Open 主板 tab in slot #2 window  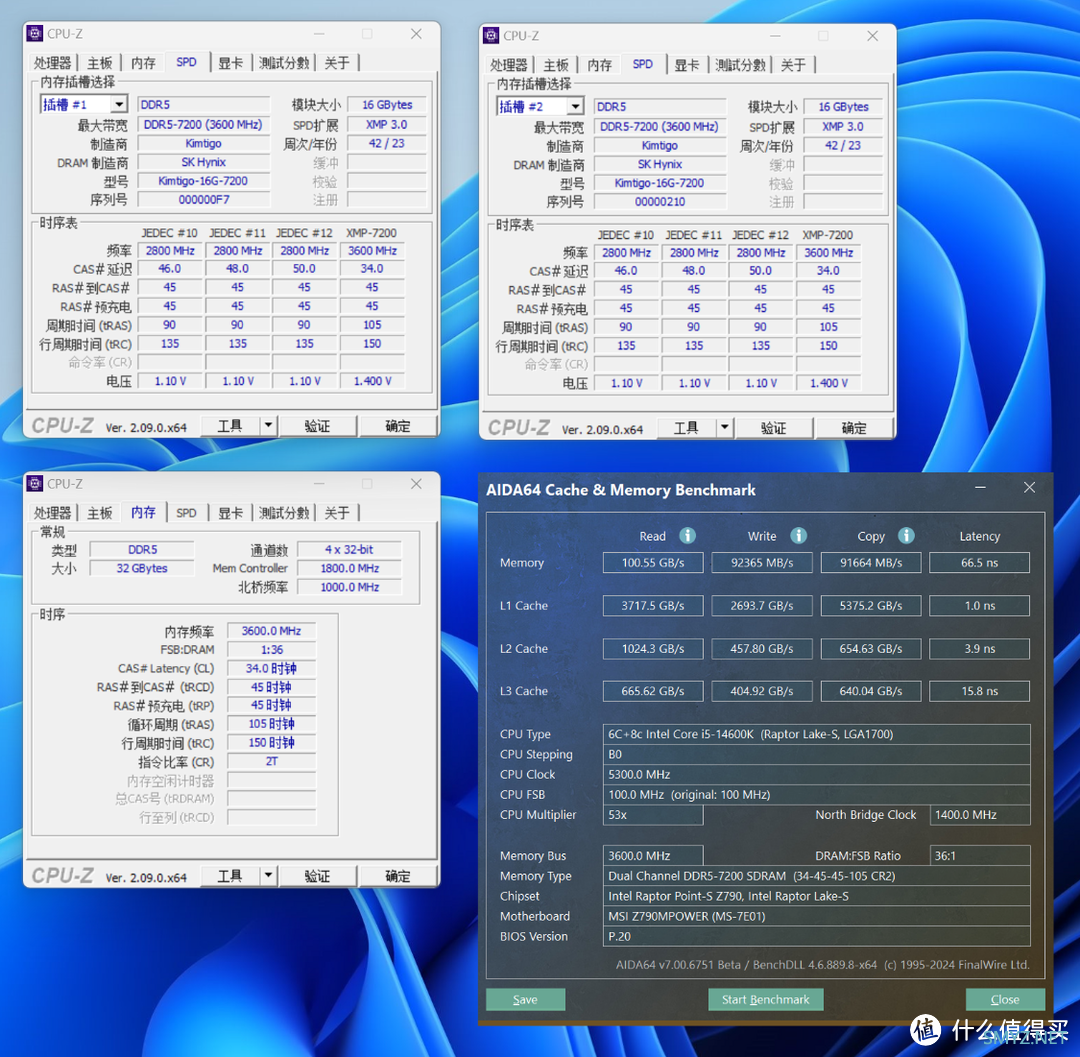[556, 65]
